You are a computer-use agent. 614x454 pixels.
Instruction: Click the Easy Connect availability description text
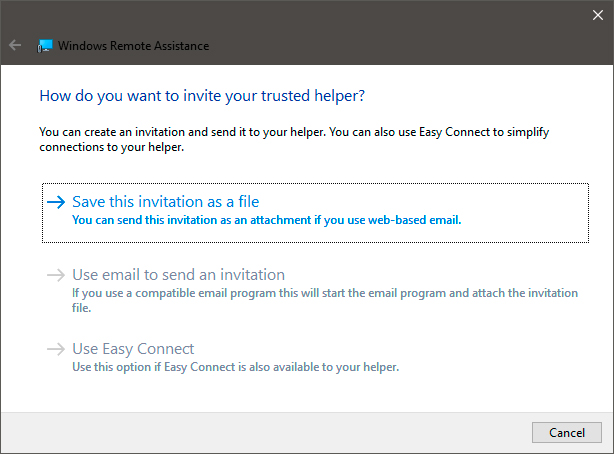click(235, 367)
